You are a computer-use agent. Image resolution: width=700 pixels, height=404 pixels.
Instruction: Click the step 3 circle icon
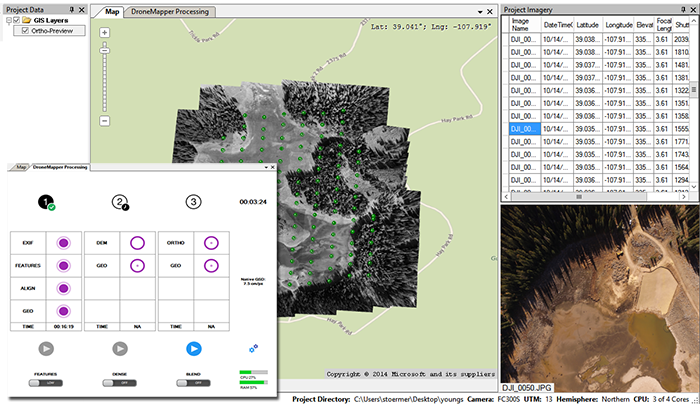193,202
